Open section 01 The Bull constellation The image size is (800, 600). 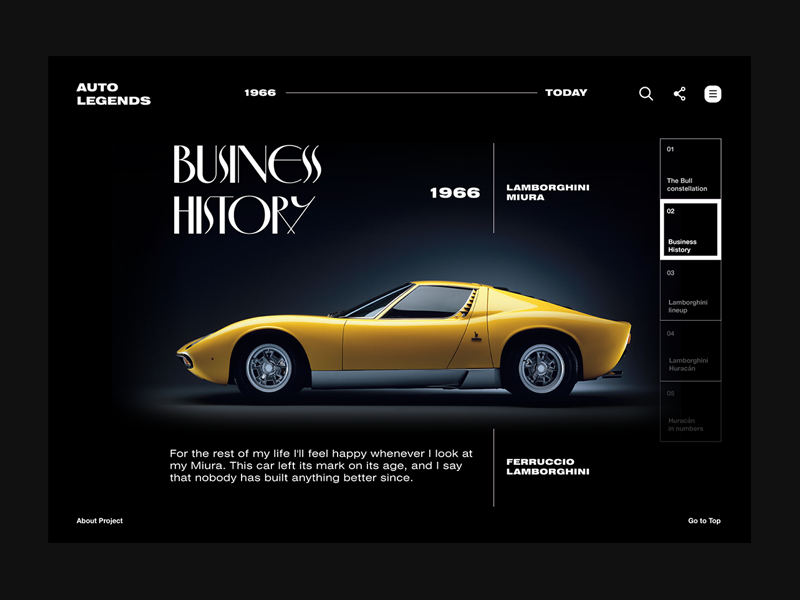pyautogui.click(x=690, y=168)
